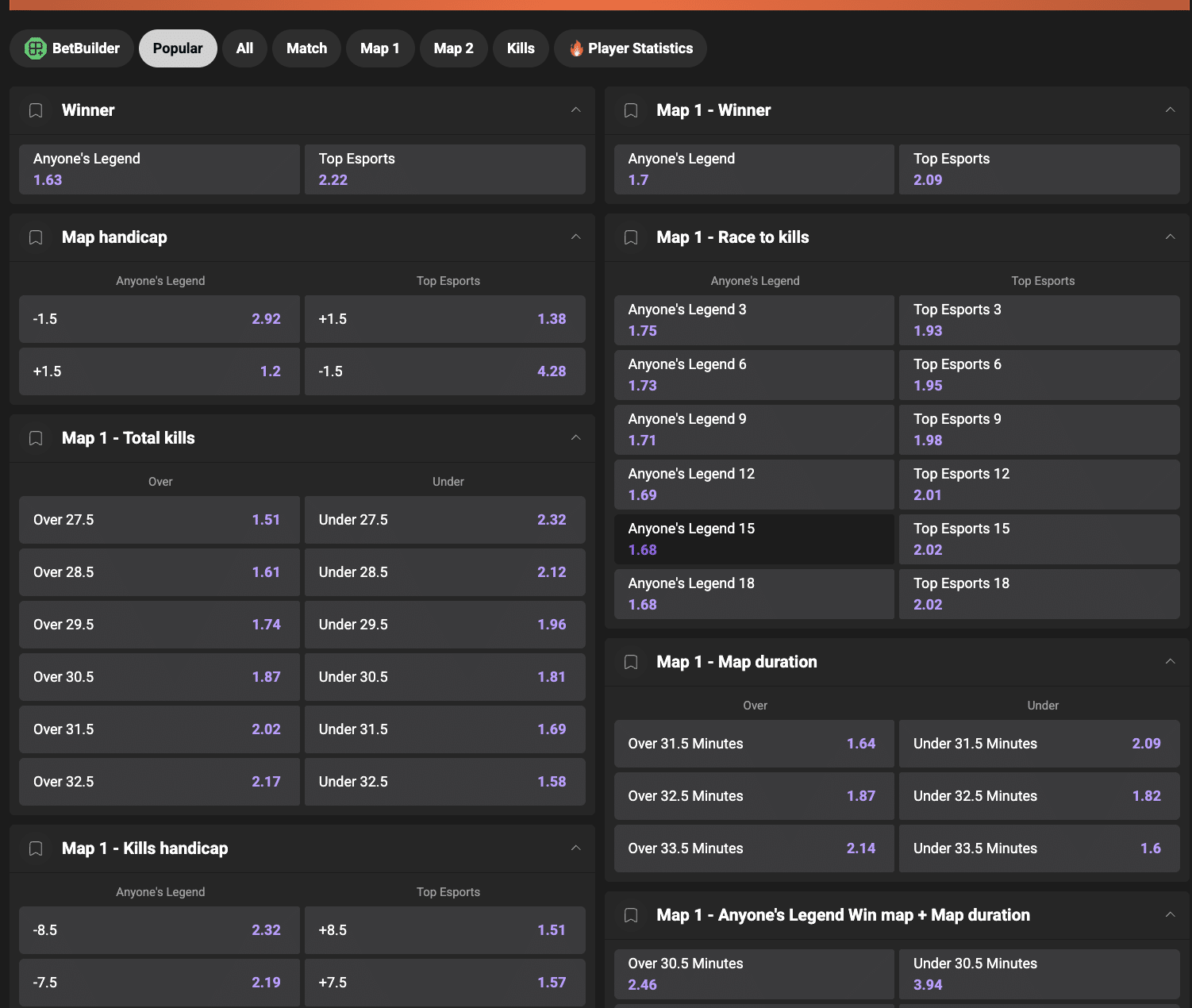Bookmark the Map 1 - Race to kills market

pos(631,237)
